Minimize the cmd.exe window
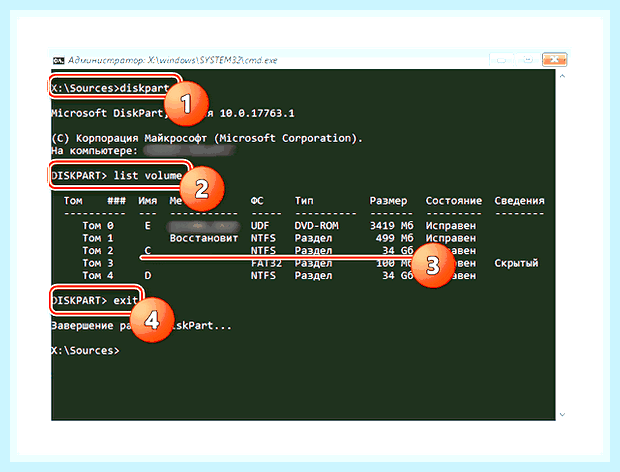The height and width of the screenshot is (472, 620). 501,60
